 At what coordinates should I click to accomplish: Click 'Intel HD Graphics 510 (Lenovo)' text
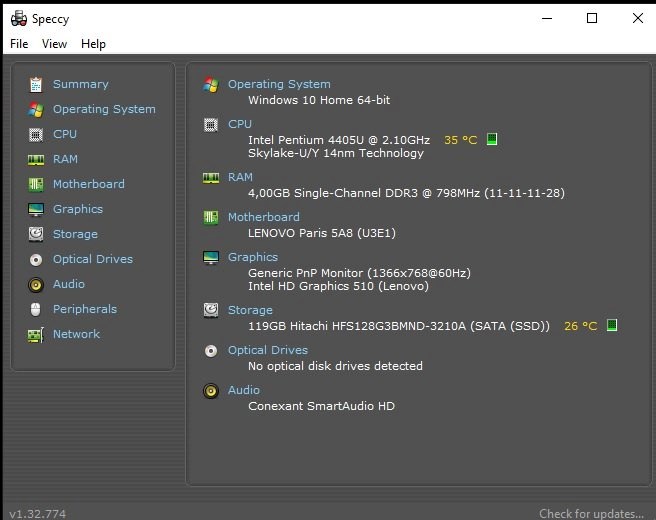[x=338, y=287]
